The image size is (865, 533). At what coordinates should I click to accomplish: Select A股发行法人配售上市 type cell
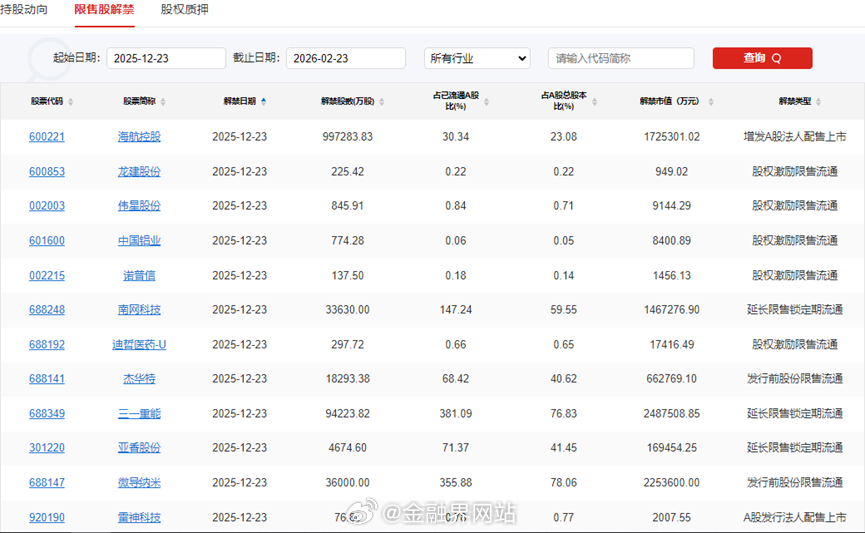pyautogui.click(x=794, y=518)
